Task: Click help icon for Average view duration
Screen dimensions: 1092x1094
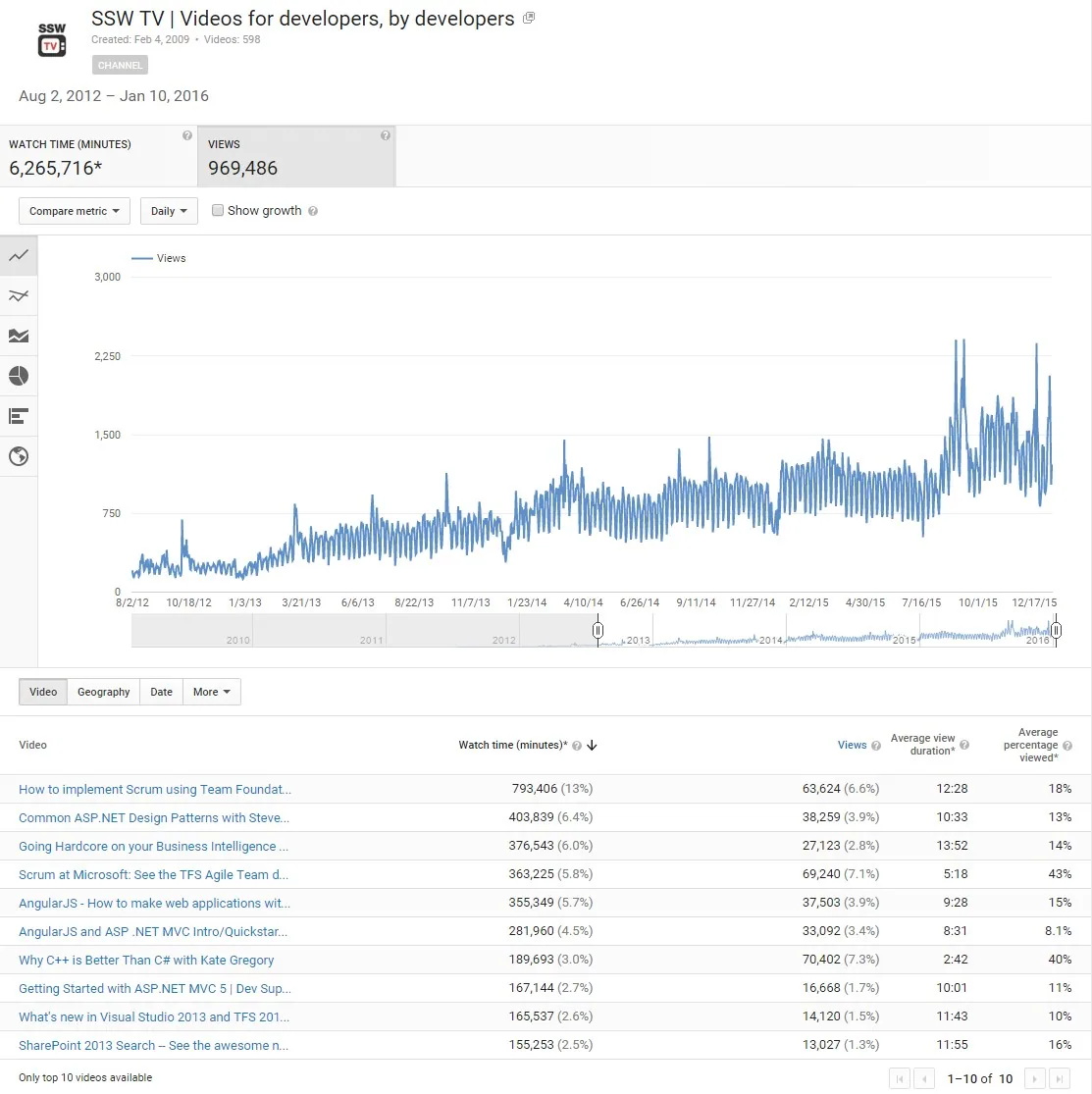Action: point(964,745)
